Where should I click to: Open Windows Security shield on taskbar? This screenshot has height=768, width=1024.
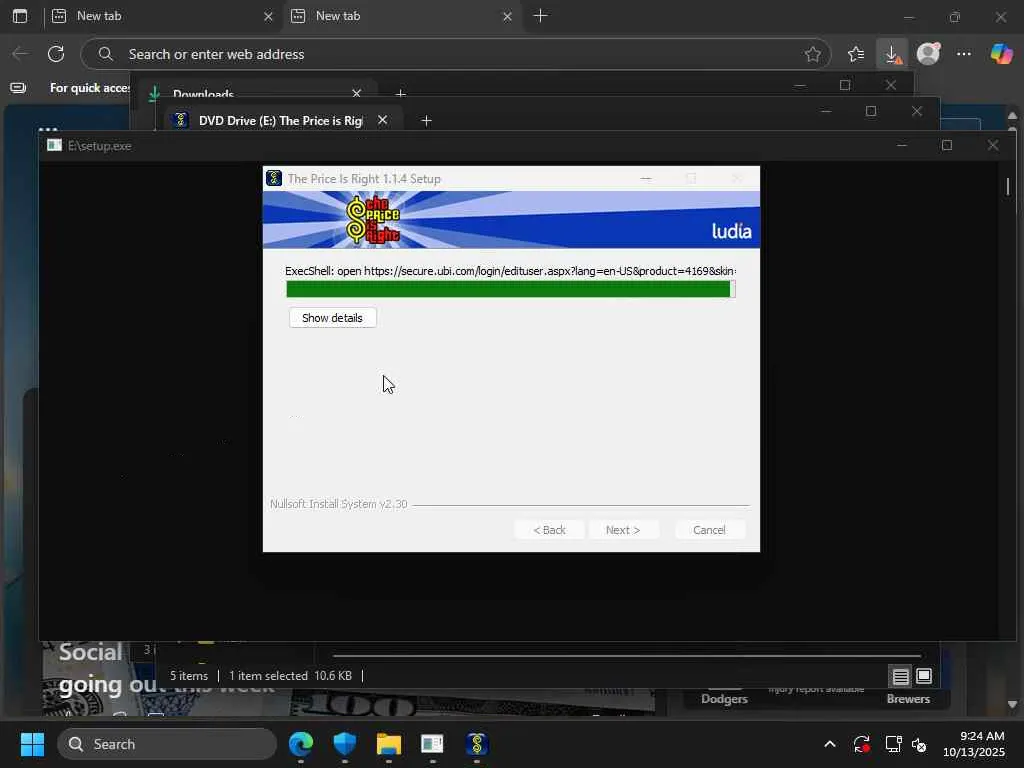(x=344, y=744)
